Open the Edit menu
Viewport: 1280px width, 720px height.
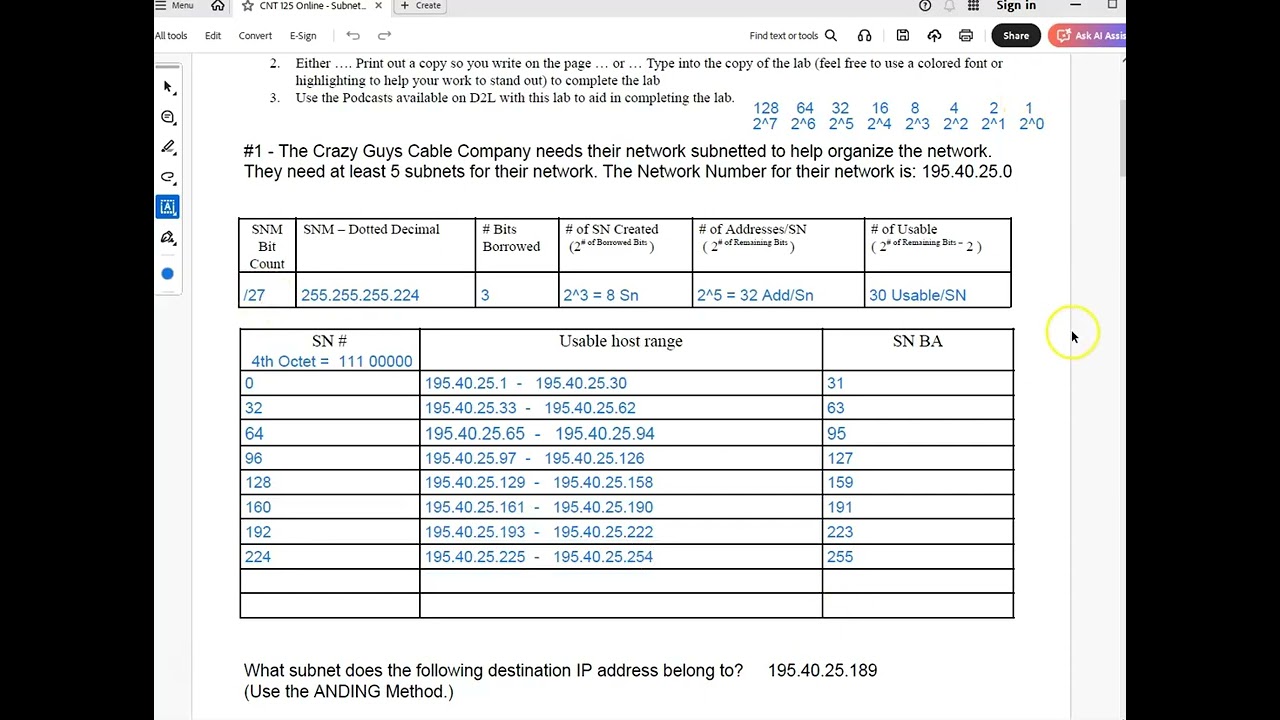[213, 36]
